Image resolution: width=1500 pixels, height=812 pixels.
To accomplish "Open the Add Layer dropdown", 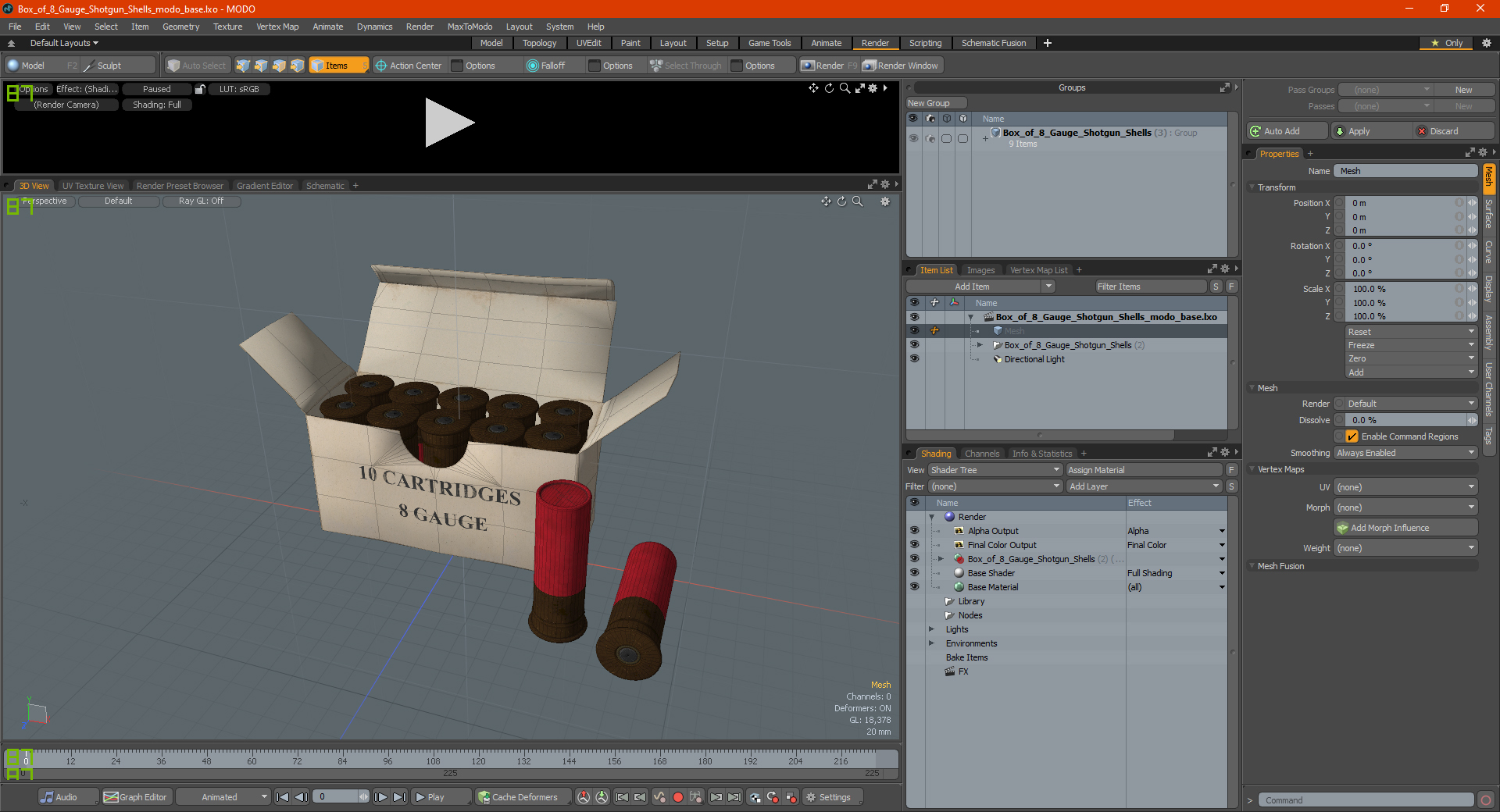I will (x=1144, y=486).
